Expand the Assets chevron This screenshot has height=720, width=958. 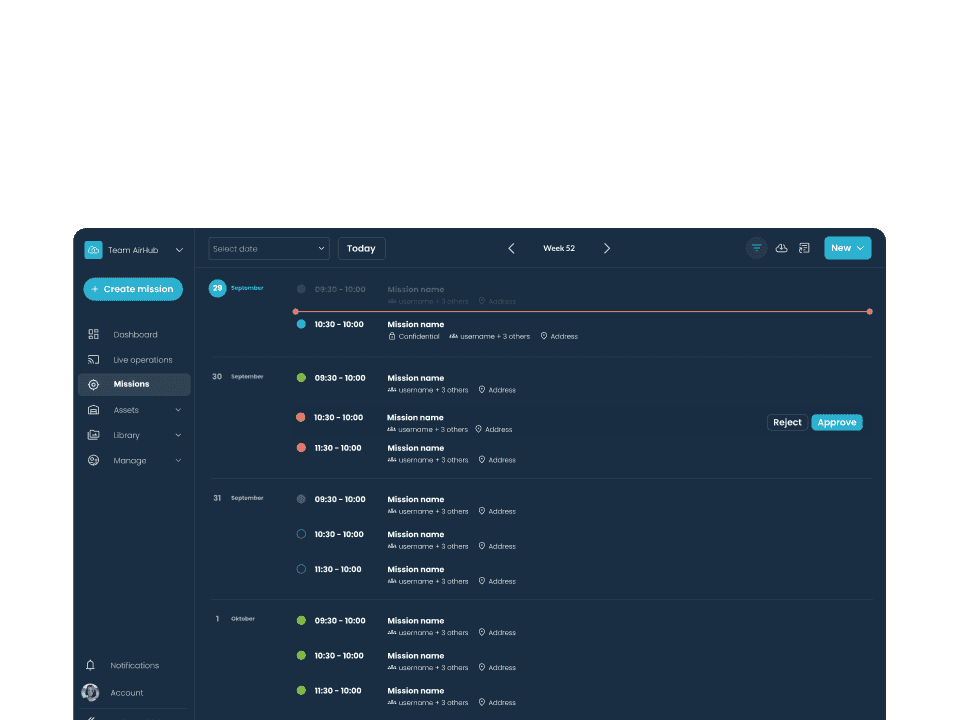[x=178, y=410]
